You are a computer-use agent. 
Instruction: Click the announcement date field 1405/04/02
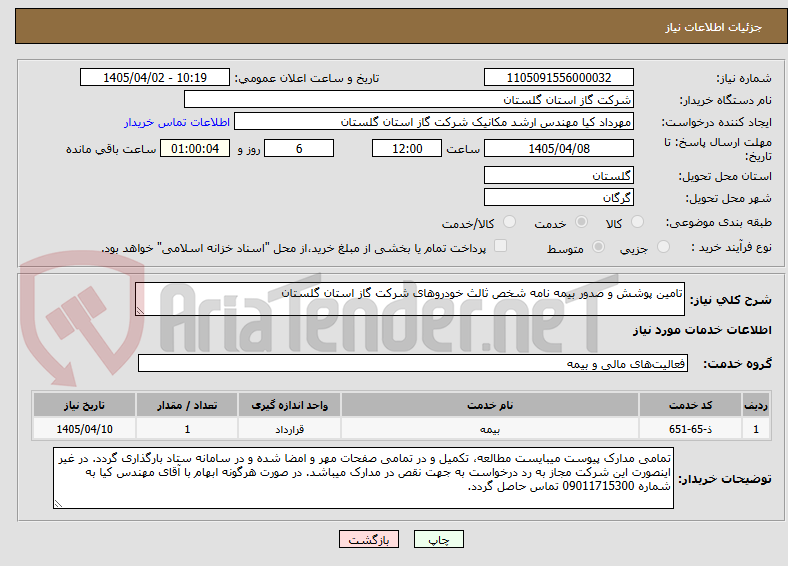tap(155, 77)
